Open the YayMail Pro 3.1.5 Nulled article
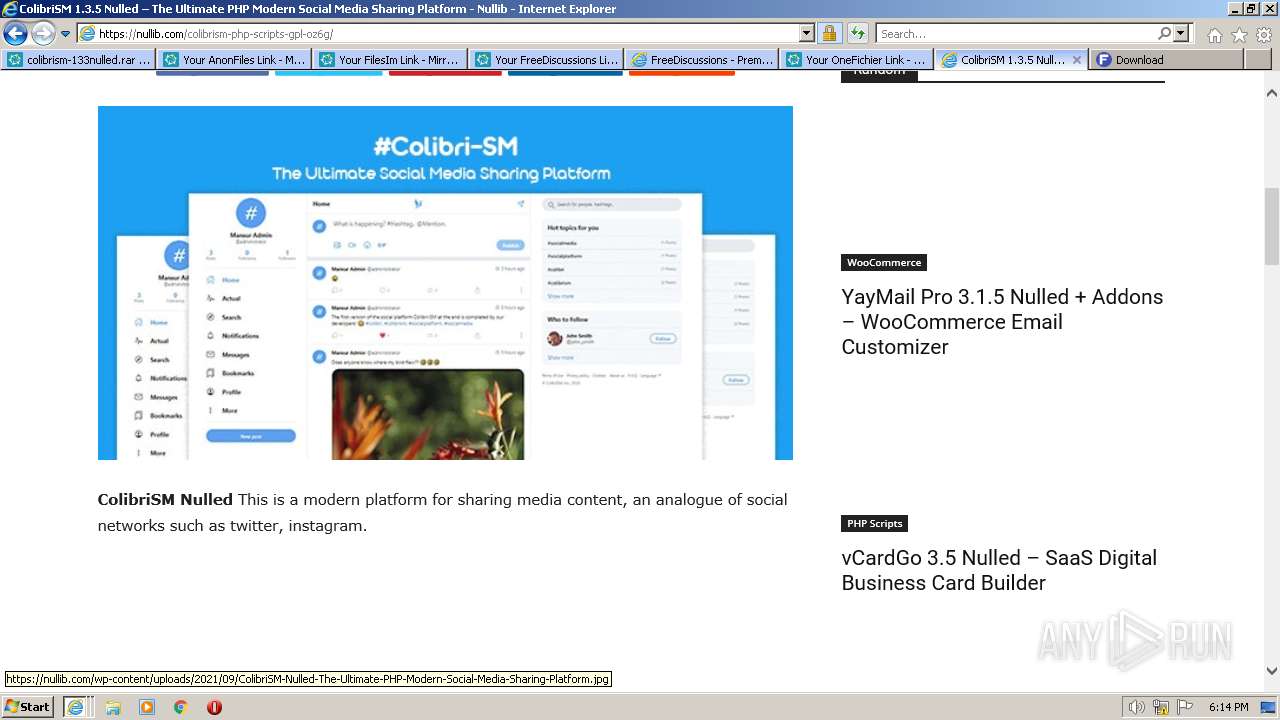Screen dimensions: 1280x720 coord(1002,322)
